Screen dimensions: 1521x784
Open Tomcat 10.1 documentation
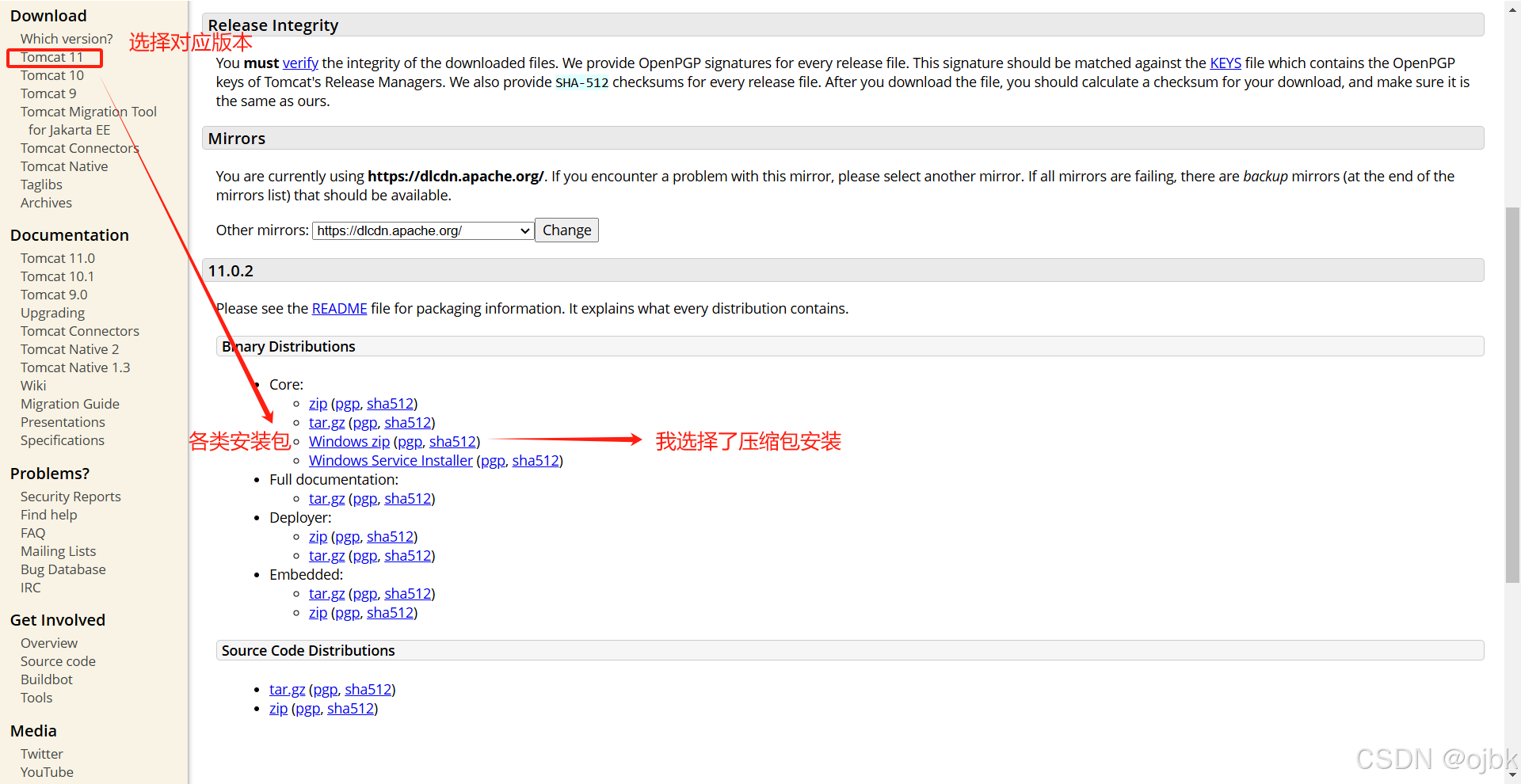click(57, 276)
